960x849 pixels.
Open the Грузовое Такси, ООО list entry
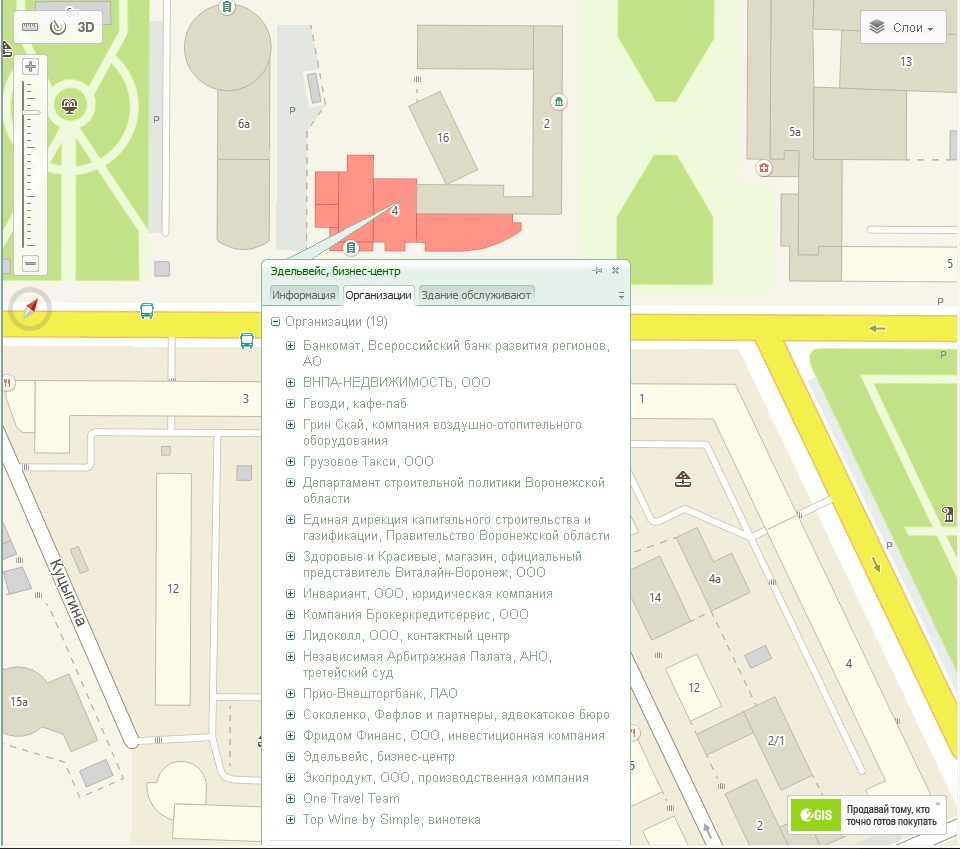click(x=368, y=461)
